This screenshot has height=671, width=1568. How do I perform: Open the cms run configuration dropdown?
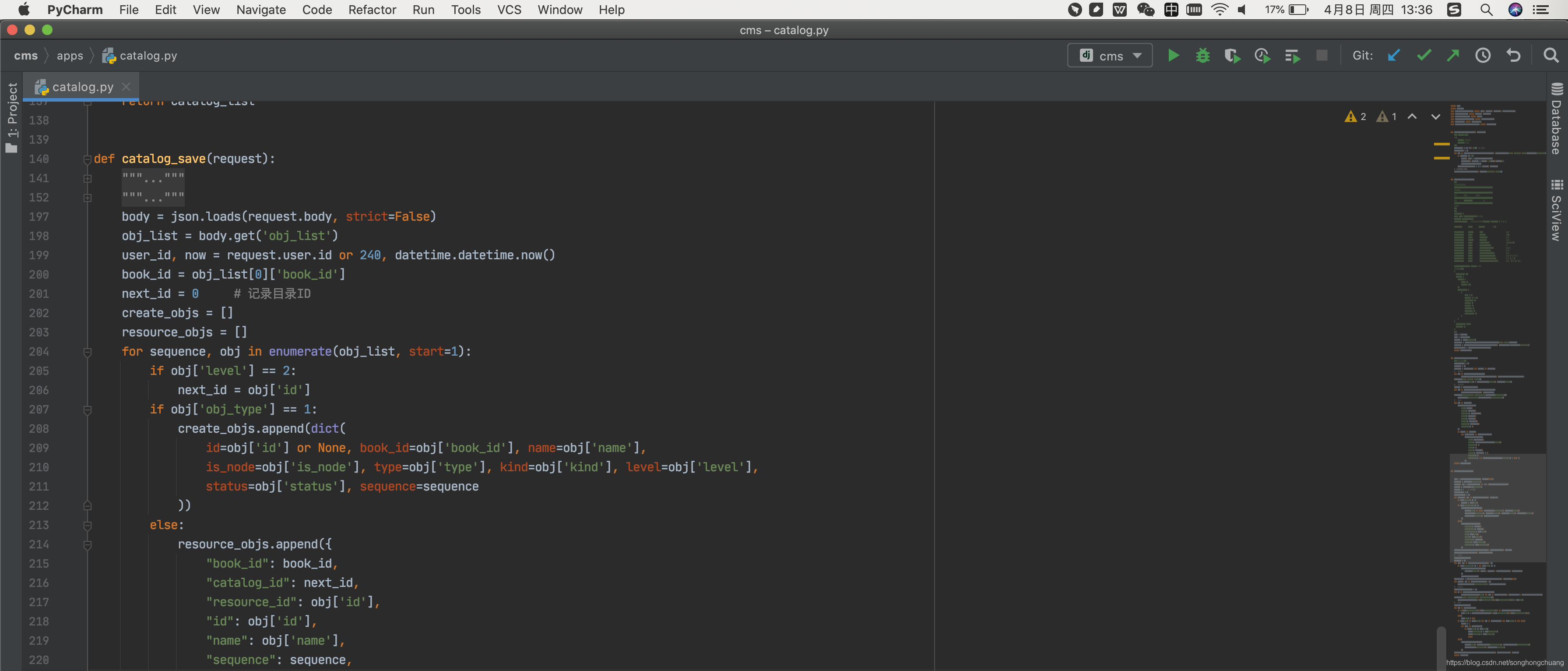[1110, 56]
